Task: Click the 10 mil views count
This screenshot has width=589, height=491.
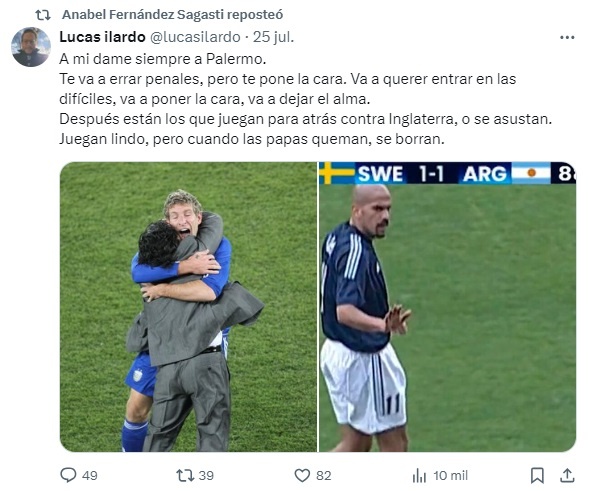Action: (x=450, y=476)
